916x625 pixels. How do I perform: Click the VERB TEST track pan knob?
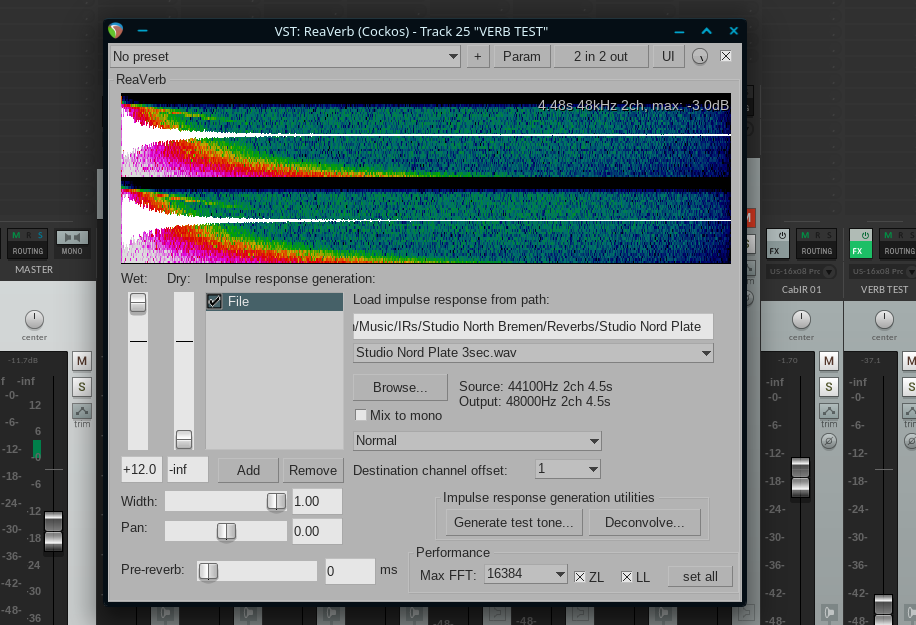[884, 320]
